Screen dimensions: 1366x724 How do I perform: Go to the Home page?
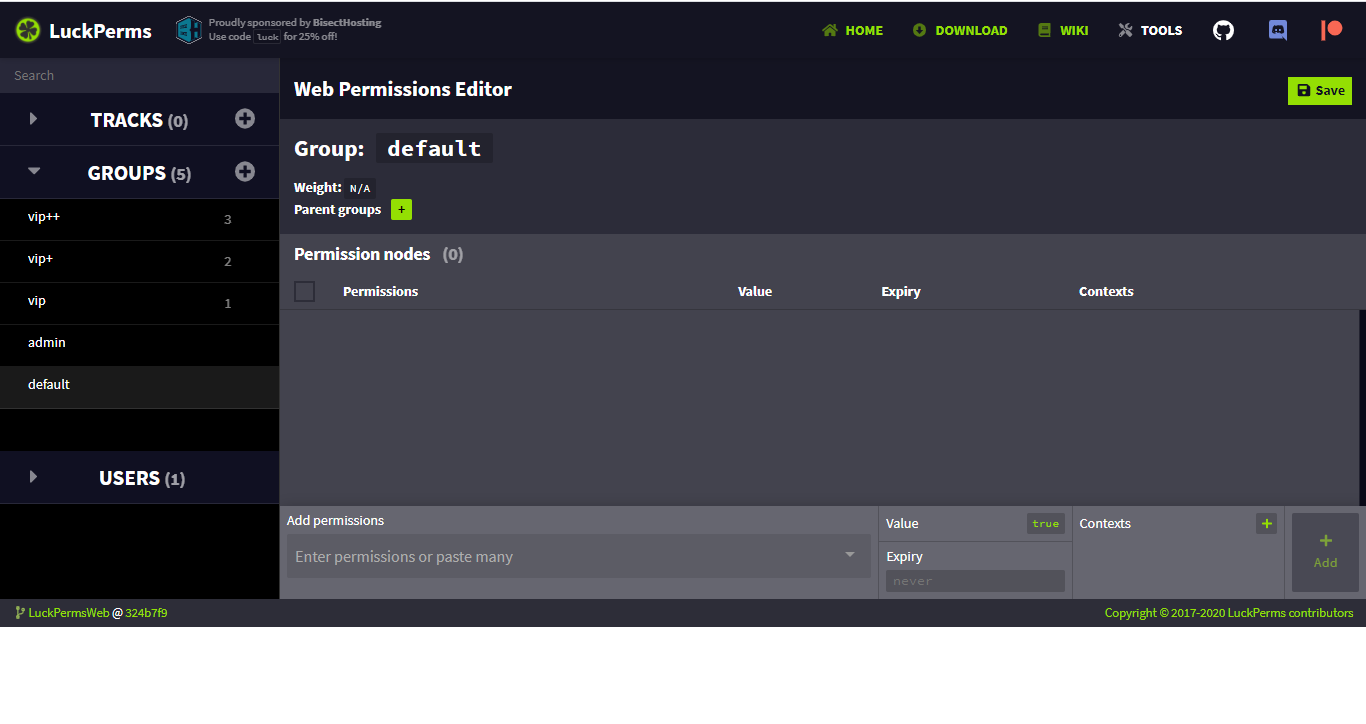click(853, 31)
